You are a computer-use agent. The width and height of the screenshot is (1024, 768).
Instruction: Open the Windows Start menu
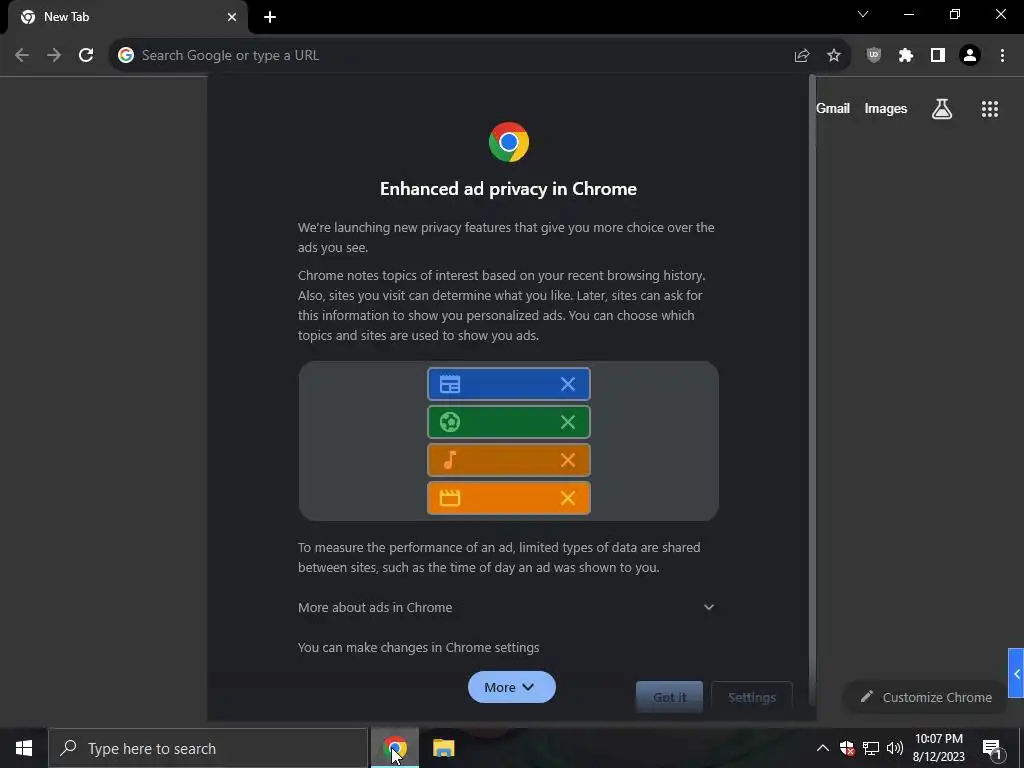coord(24,748)
